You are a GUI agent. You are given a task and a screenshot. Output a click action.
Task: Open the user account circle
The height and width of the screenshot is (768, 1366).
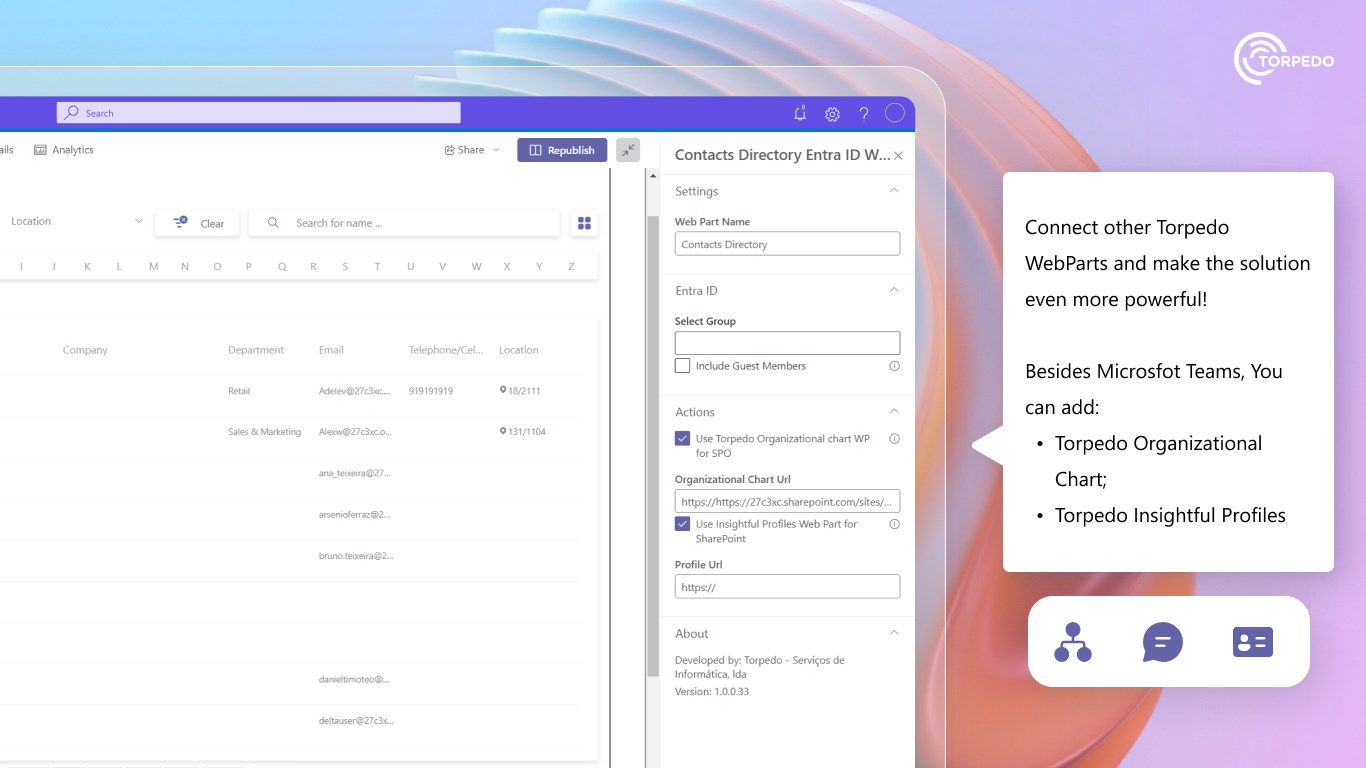click(895, 113)
